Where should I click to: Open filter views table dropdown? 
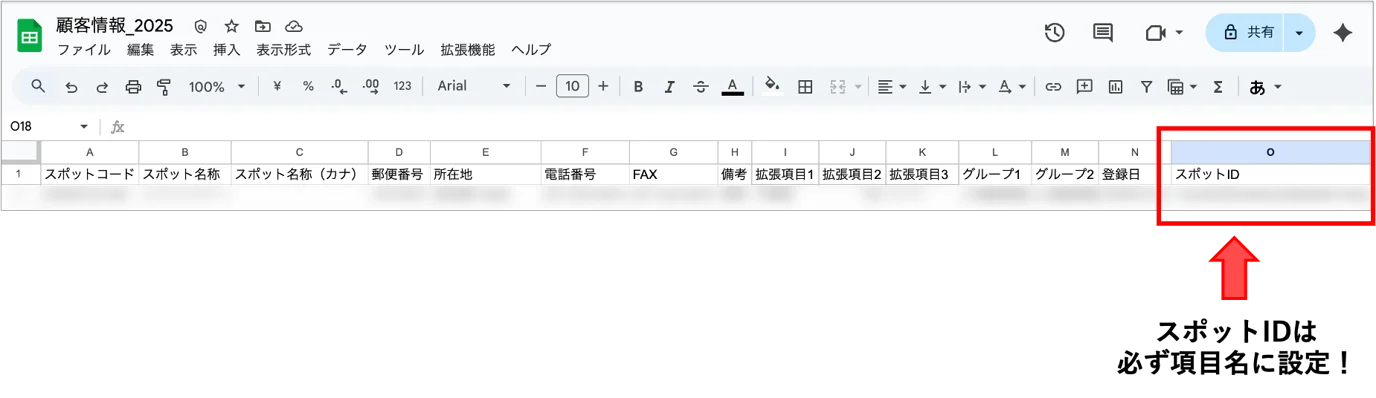(x=1182, y=87)
